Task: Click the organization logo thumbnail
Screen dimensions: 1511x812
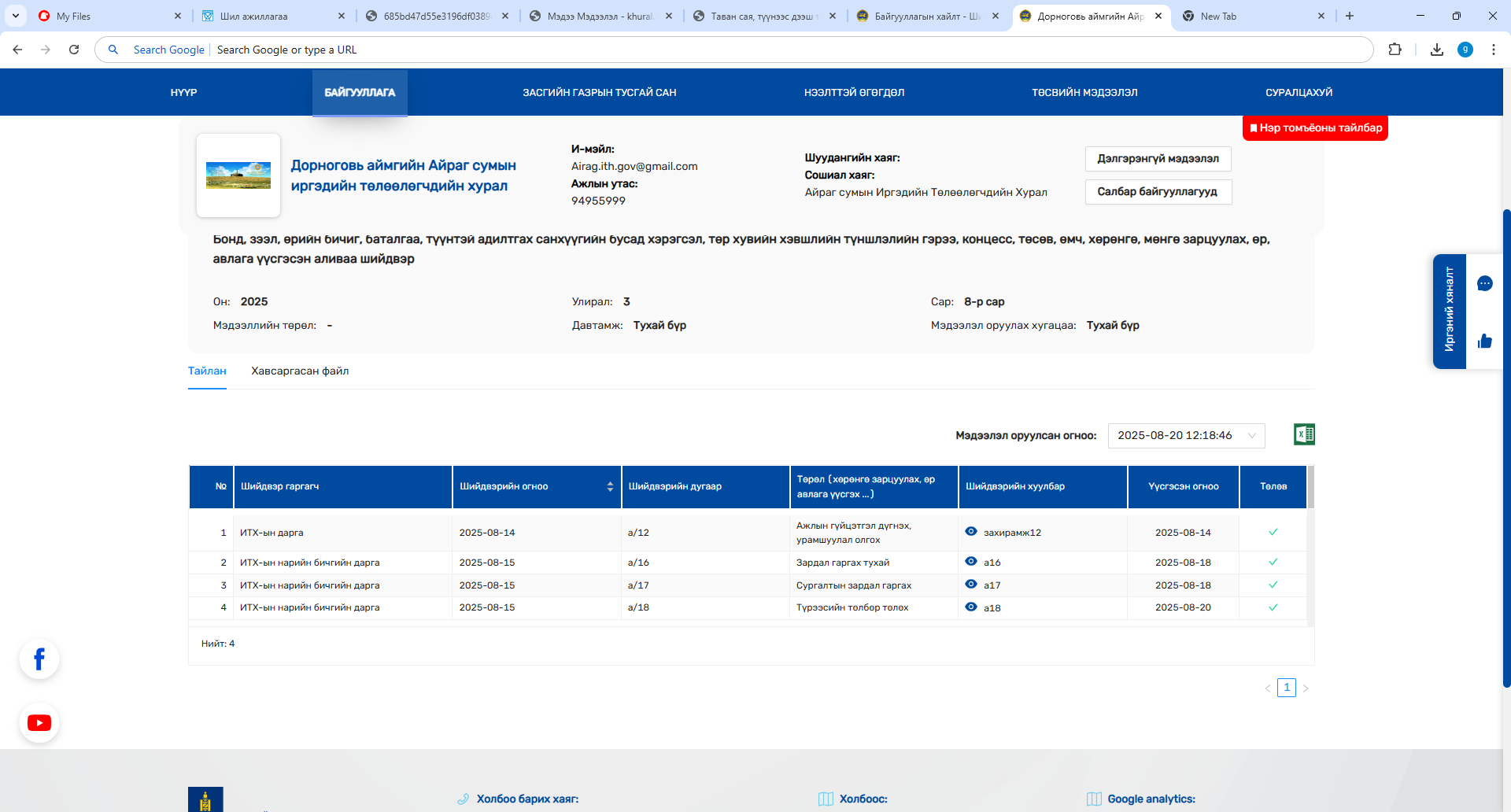Action: (x=238, y=175)
